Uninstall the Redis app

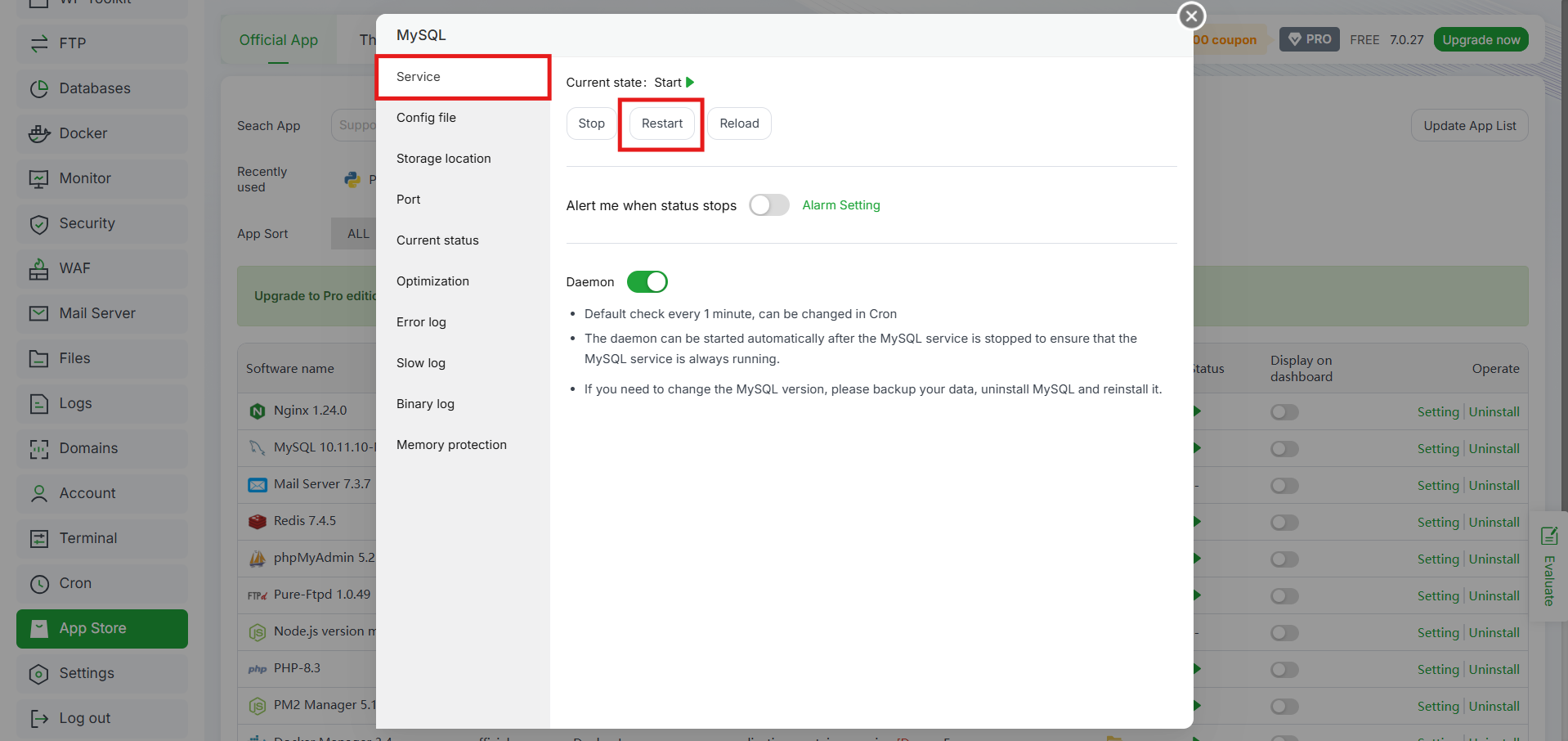(1494, 523)
